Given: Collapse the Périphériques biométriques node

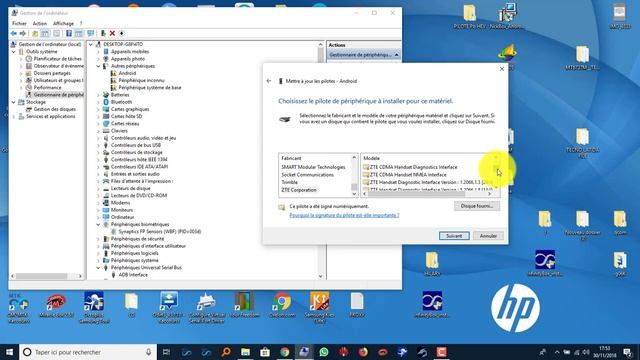Looking at the screenshot, I should tap(98, 224).
